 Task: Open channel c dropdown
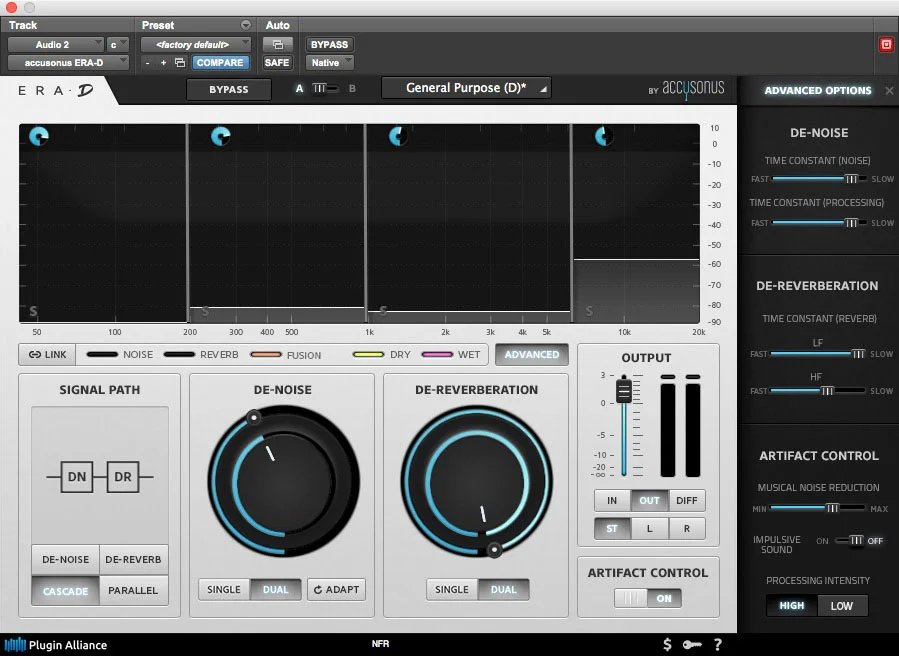click(x=118, y=44)
